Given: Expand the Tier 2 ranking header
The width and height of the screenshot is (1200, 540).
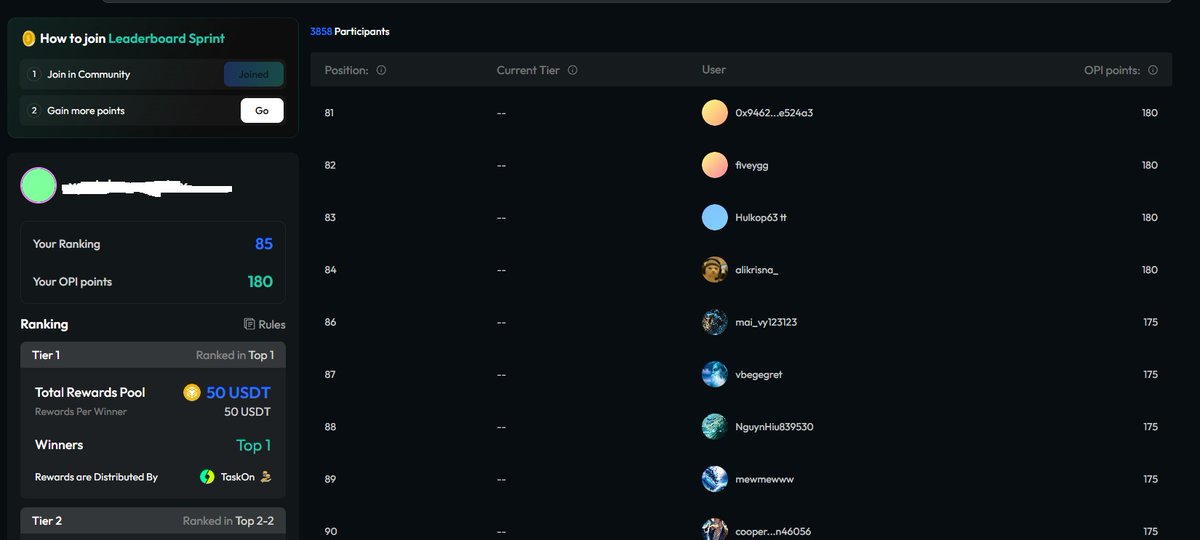Looking at the screenshot, I should pyautogui.click(x=153, y=521).
